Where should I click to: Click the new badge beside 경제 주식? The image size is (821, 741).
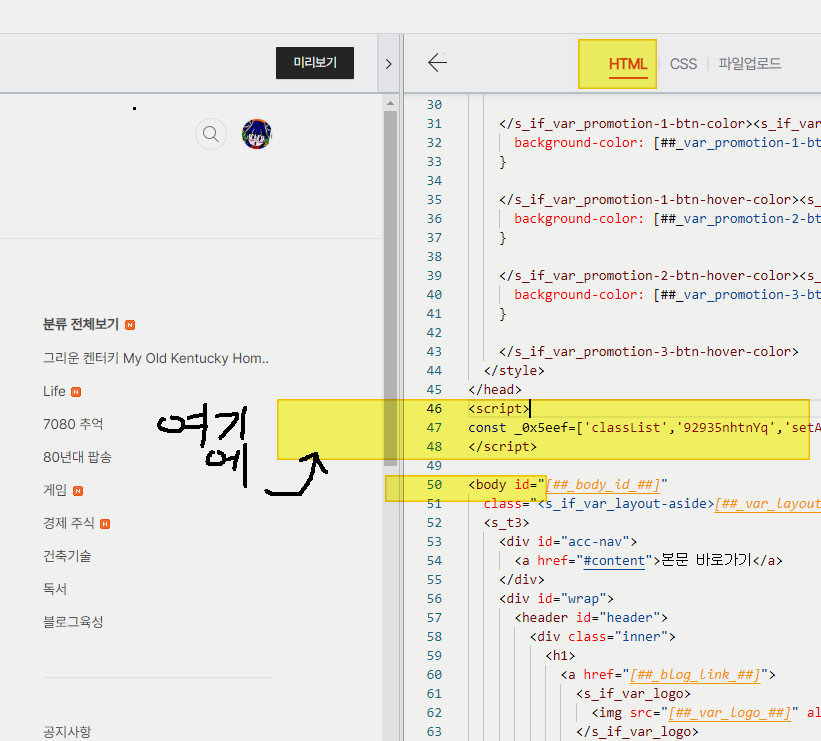pyautogui.click(x=105, y=524)
